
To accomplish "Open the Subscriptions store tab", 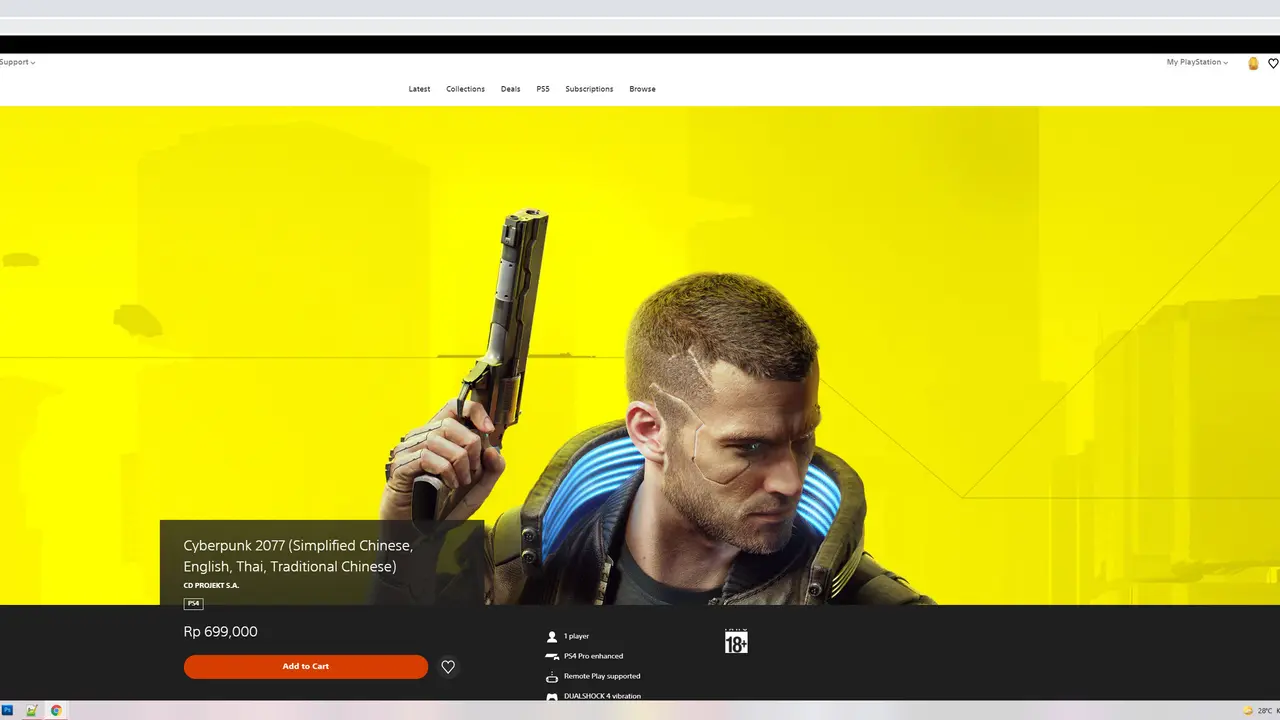I will pyautogui.click(x=589, y=89).
